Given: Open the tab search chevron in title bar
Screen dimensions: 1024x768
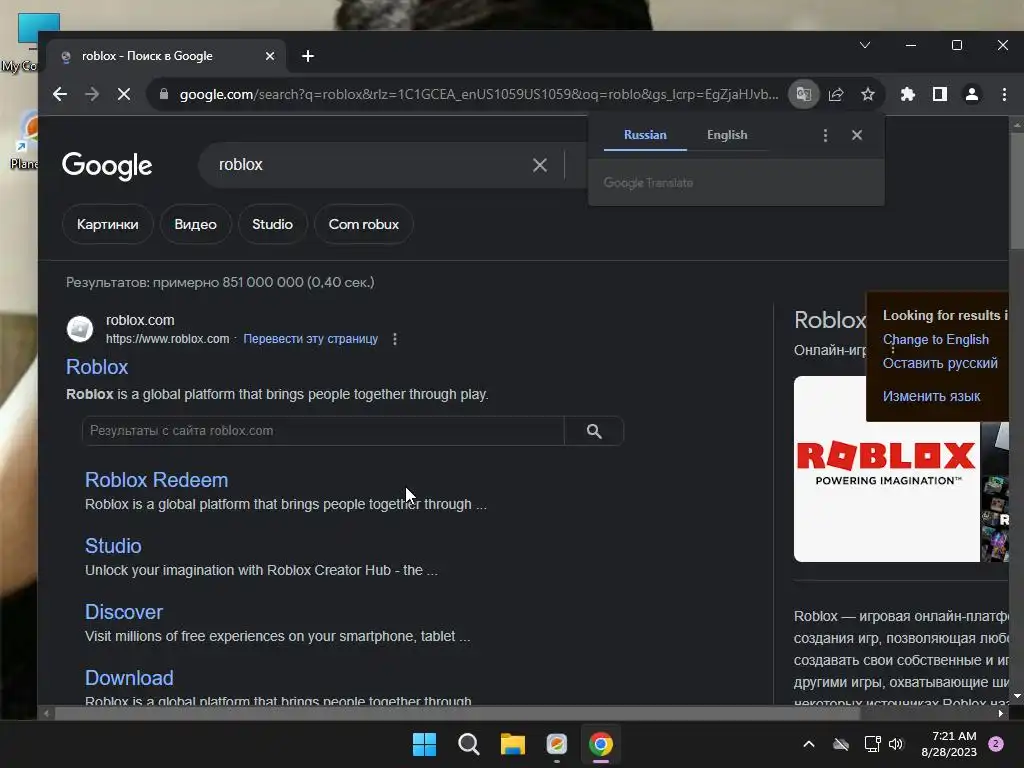Looking at the screenshot, I should click(865, 45).
